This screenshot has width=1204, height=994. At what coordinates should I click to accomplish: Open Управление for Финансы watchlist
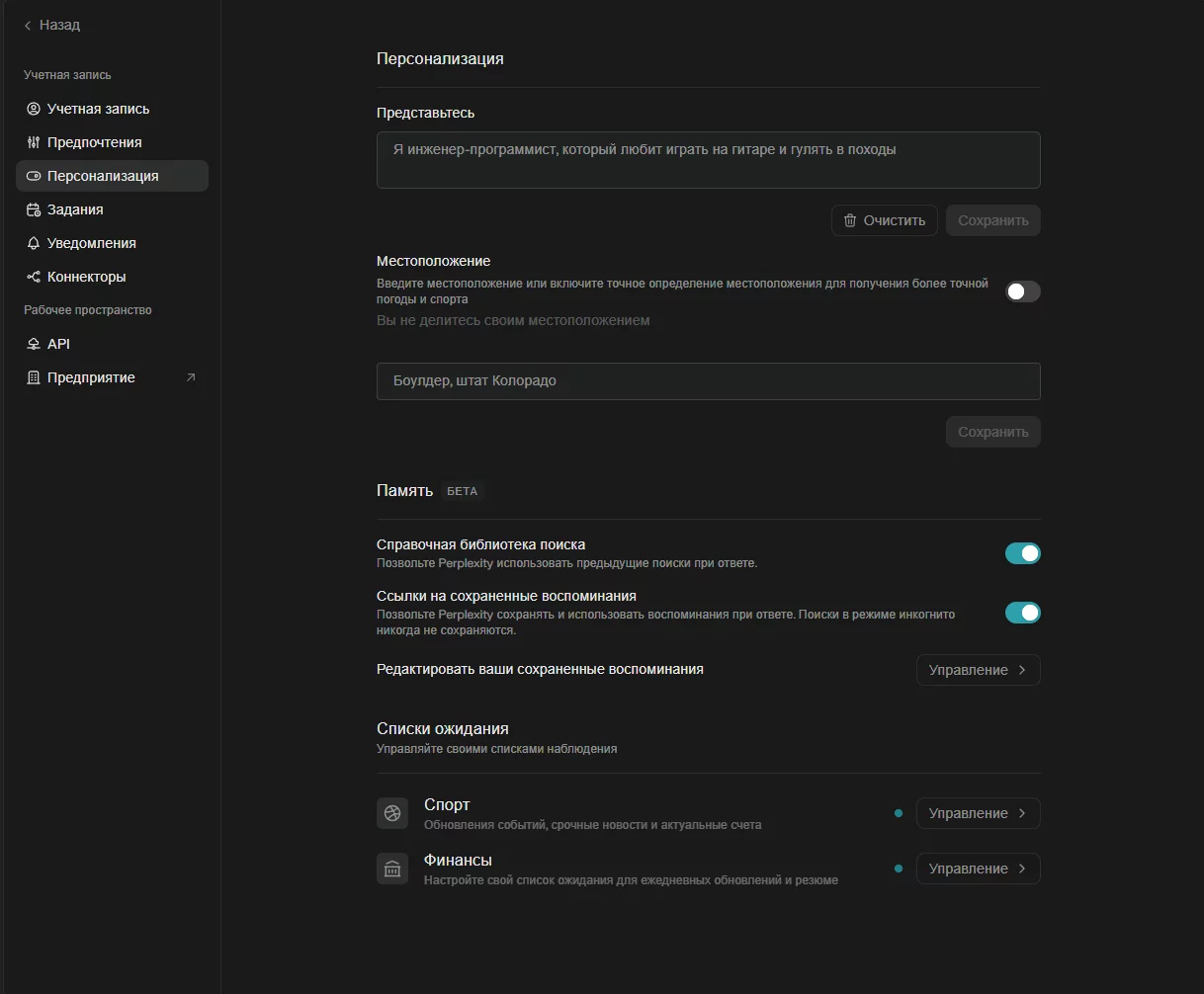coord(978,869)
